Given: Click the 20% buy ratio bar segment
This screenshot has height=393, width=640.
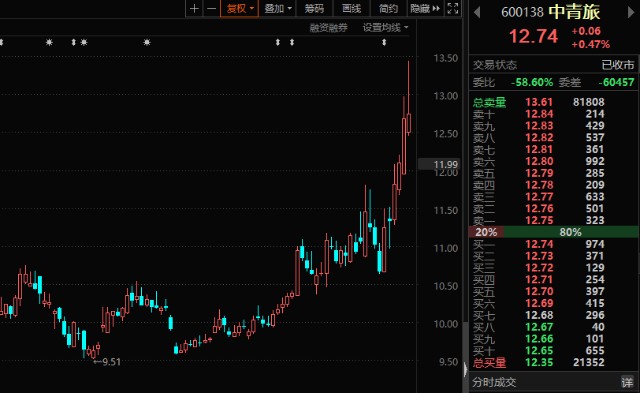Looking at the screenshot, I should 486,232.
